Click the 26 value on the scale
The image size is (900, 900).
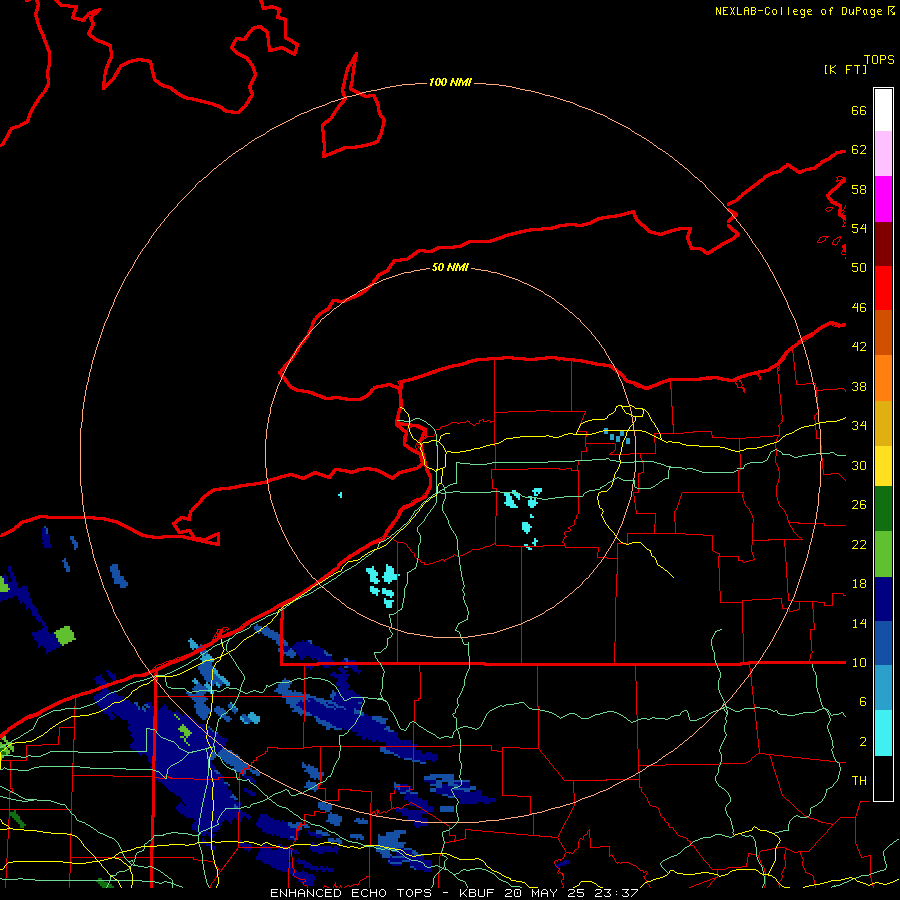(859, 505)
